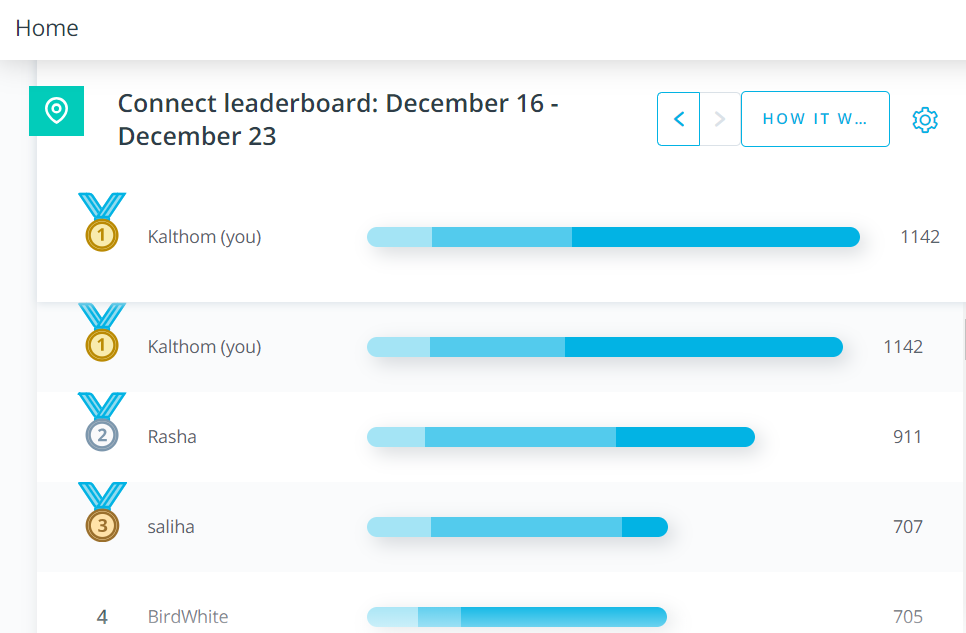Click the disabled forward navigation chevron
Viewport: 966px width, 633px height.
(x=720, y=119)
